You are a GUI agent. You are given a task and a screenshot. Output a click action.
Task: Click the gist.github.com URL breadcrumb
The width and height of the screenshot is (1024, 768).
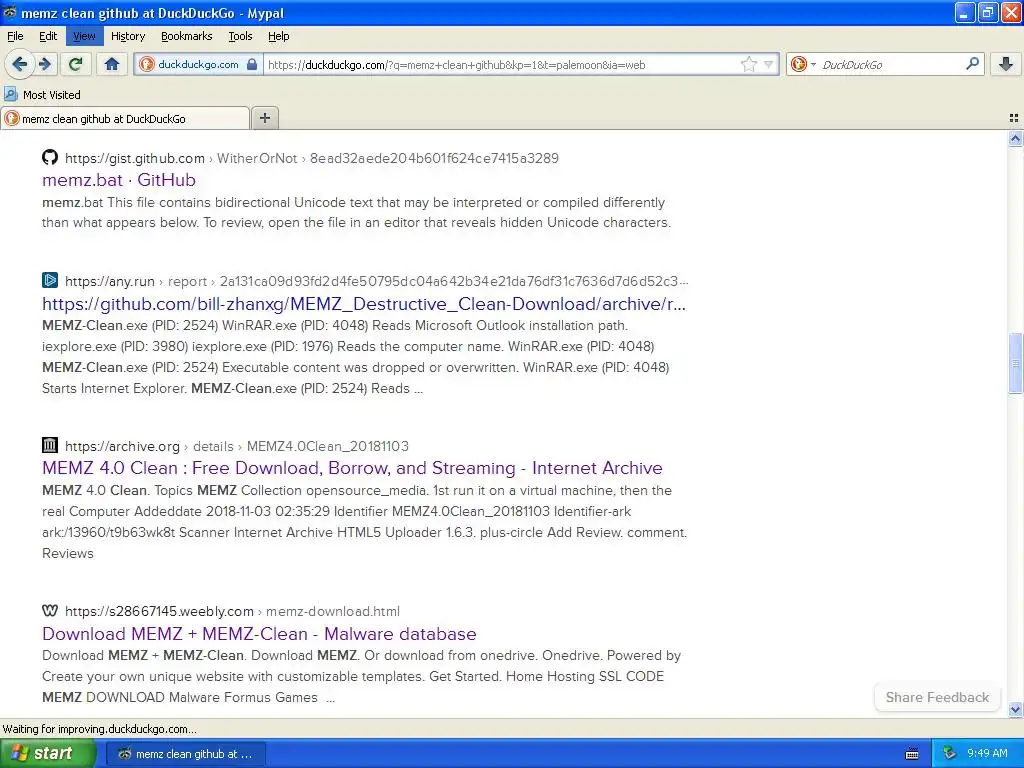135,158
